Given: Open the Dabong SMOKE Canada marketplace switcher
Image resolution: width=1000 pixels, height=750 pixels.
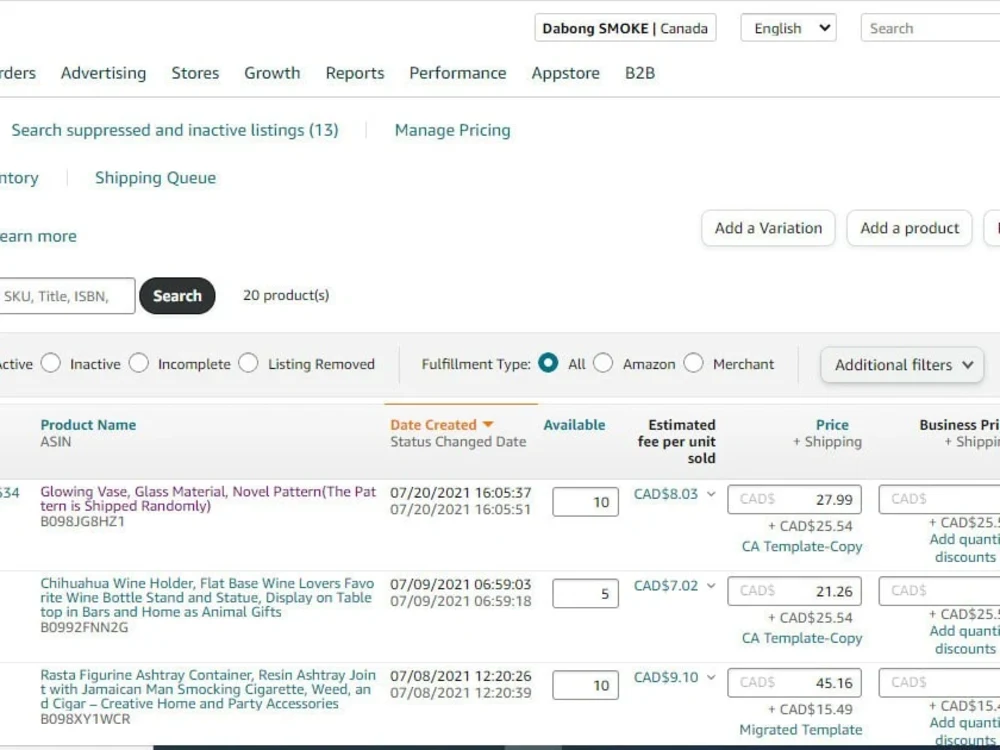Looking at the screenshot, I should [x=625, y=27].
